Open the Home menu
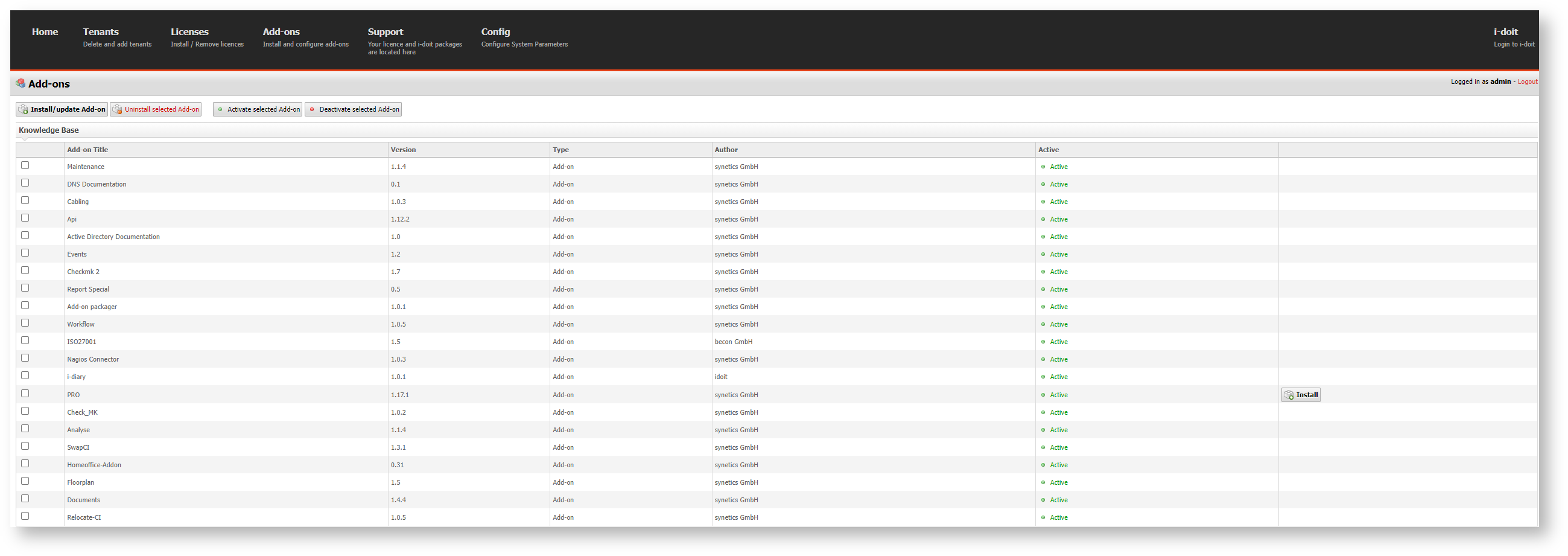 click(x=45, y=31)
